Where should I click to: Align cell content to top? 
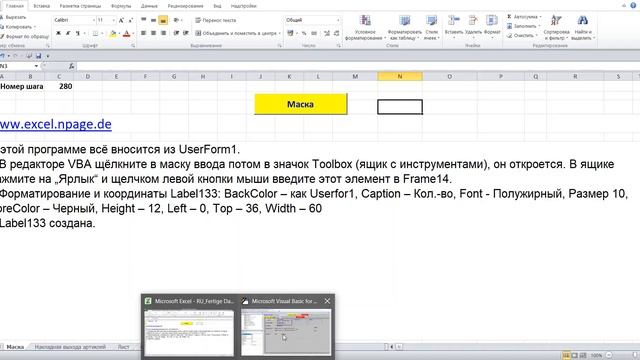point(144,20)
